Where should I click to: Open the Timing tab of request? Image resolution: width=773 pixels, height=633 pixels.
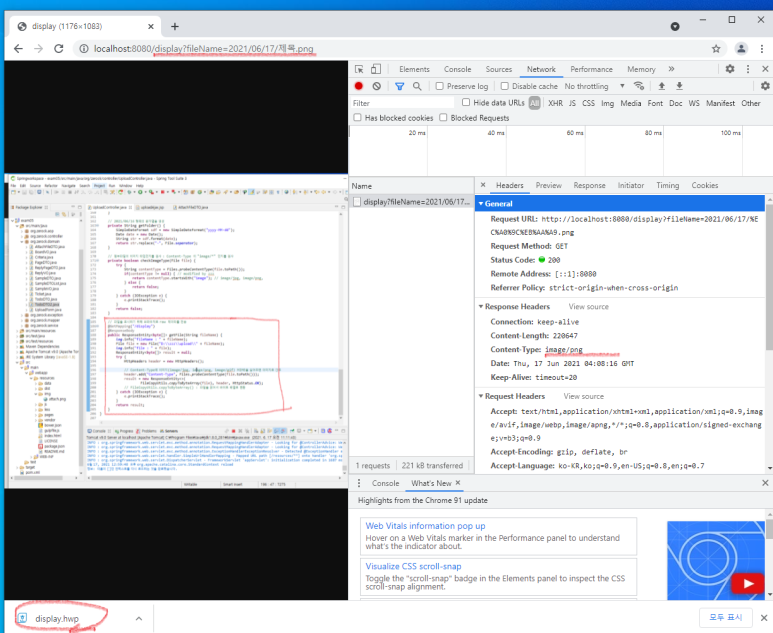point(668,185)
